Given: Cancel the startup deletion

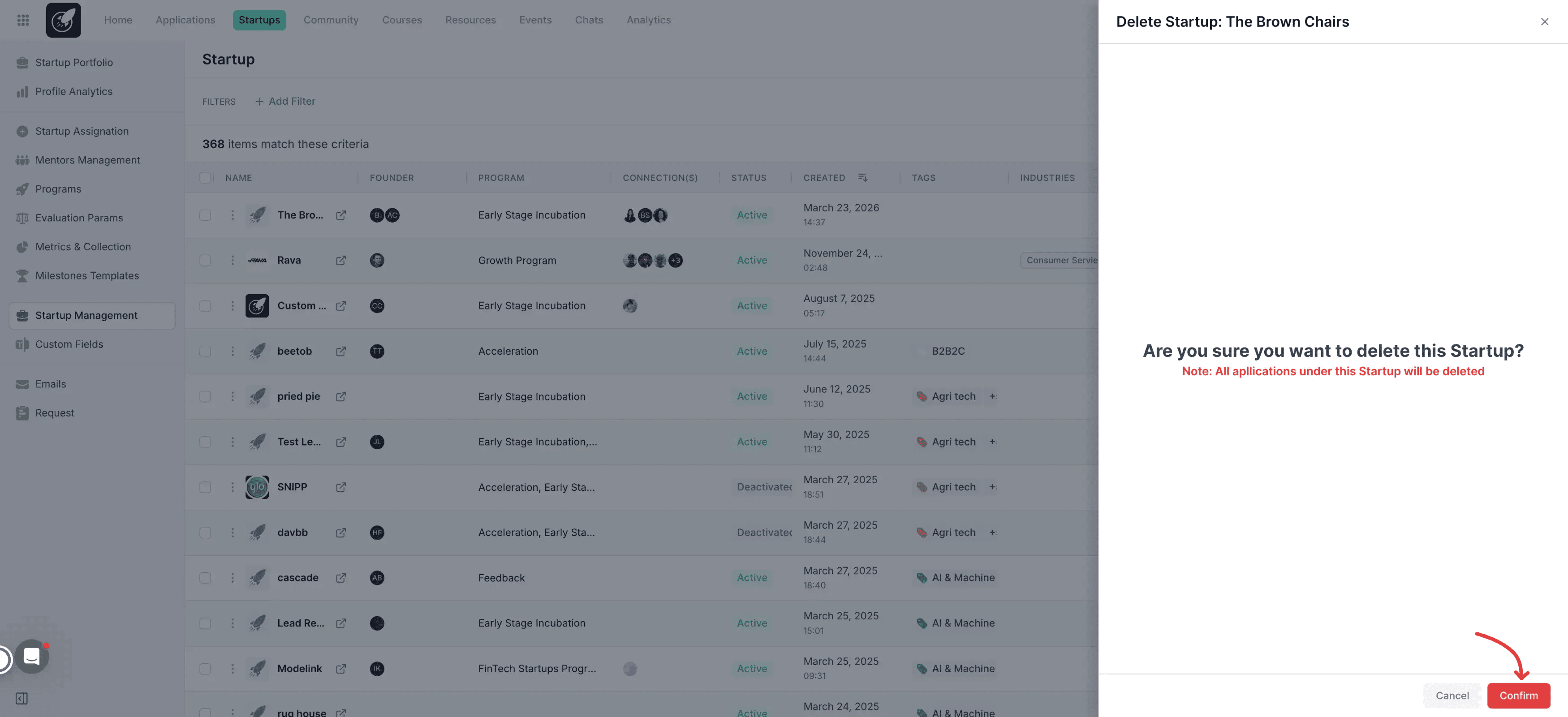Looking at the screenshot, I should pyautogui.click(x=1452, y=696).
